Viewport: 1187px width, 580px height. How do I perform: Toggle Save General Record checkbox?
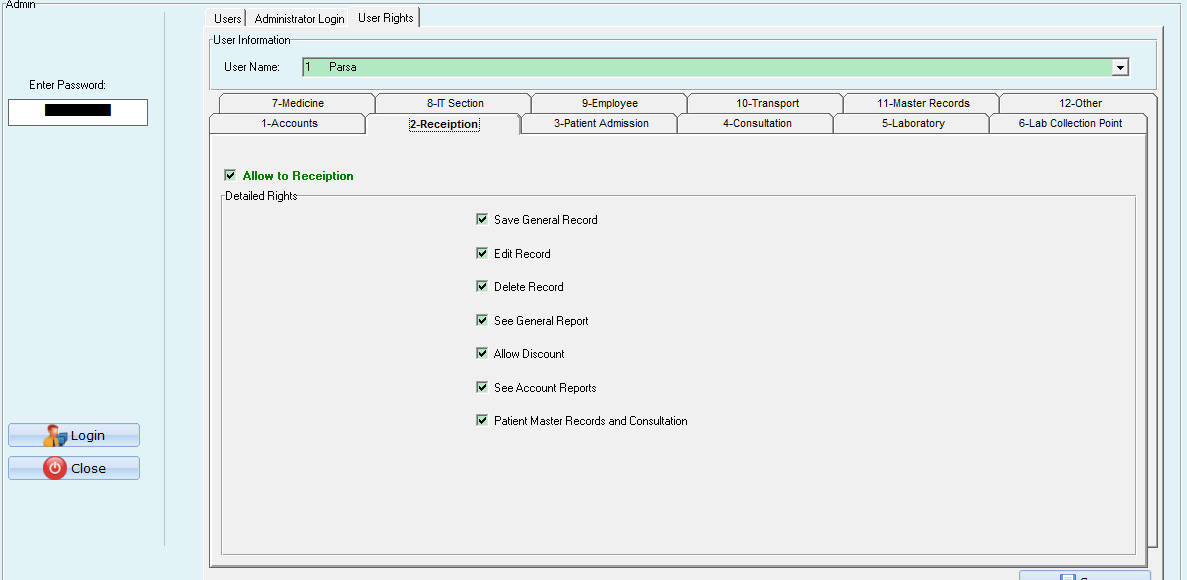tap(481, 220)
